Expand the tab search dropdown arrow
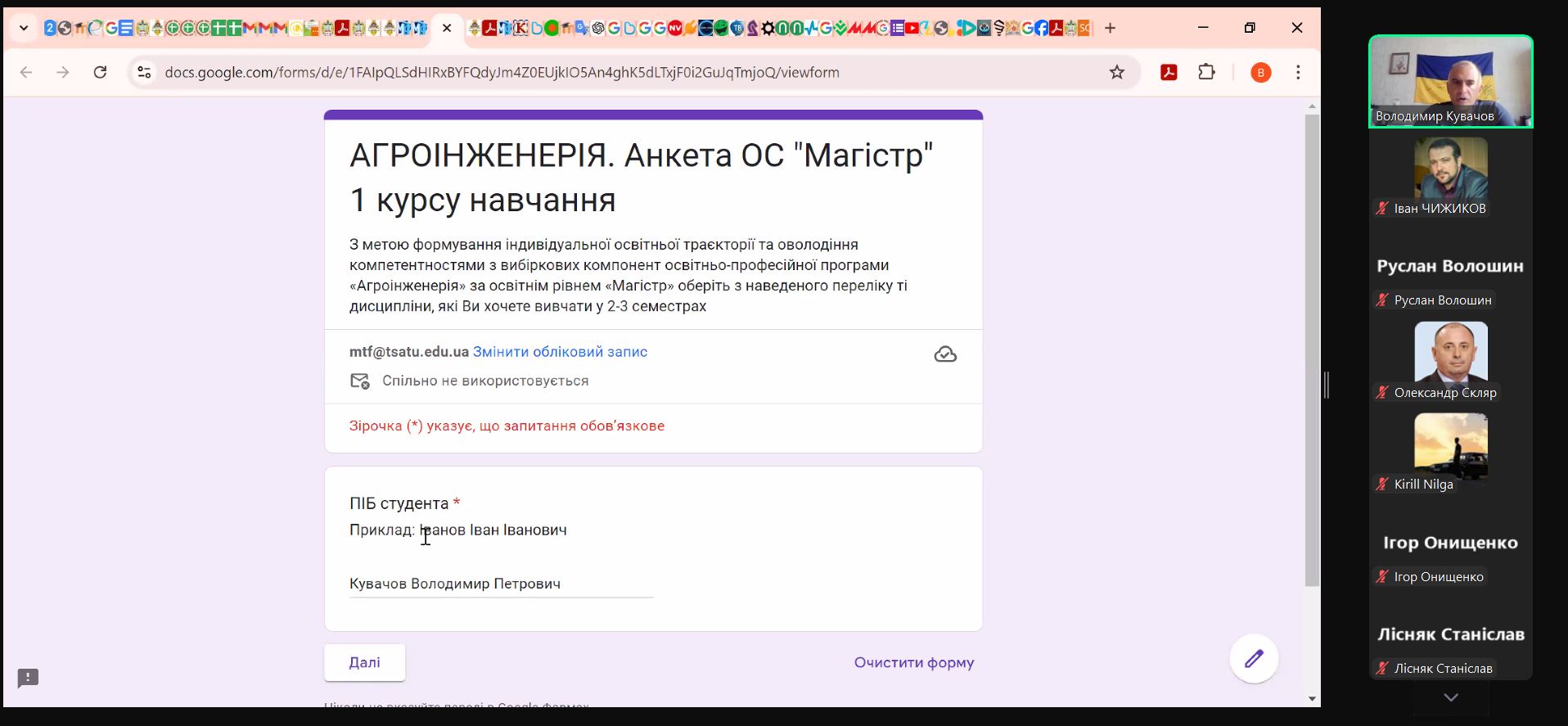This screenshot has width=1568, height=726. 24,28
